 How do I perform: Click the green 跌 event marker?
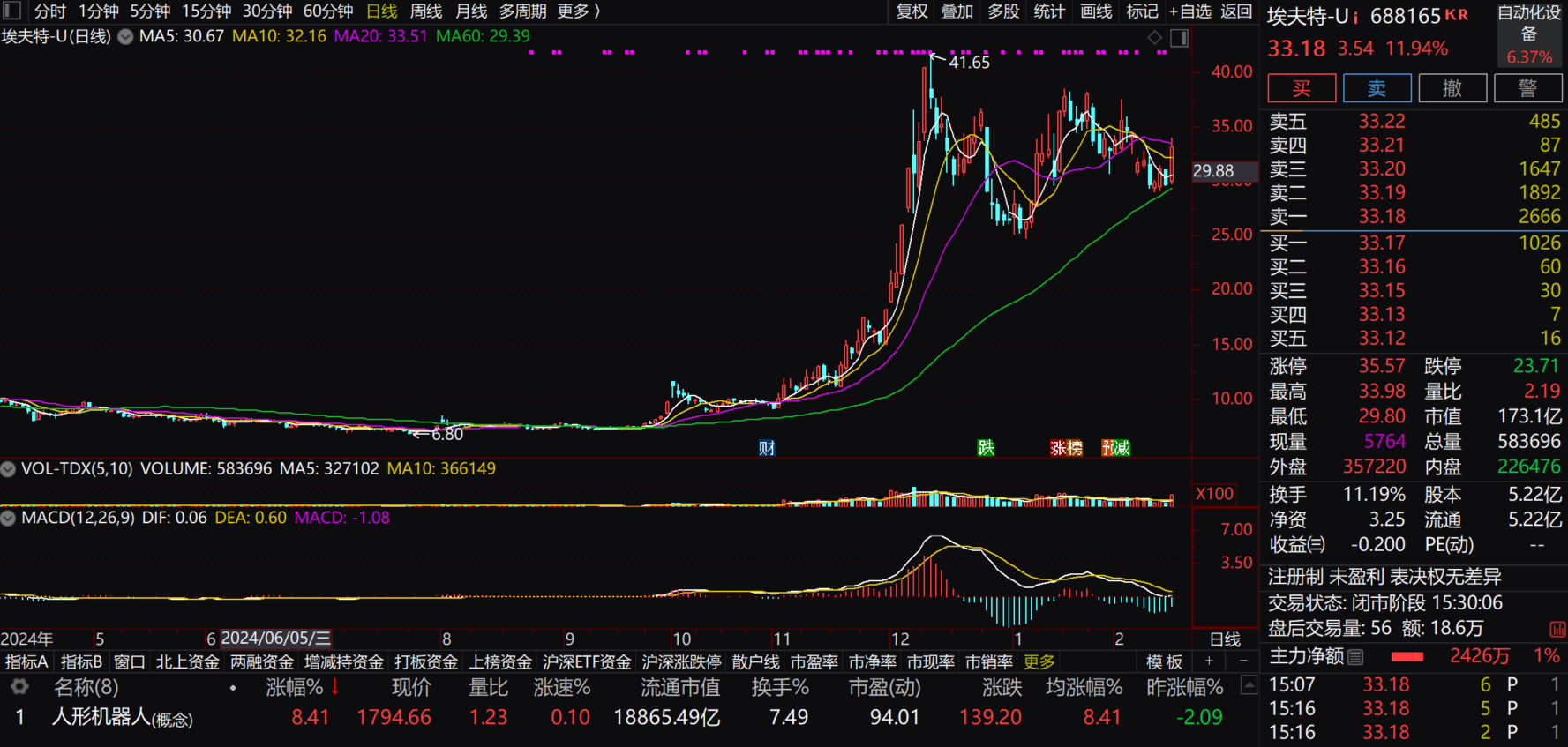coord(986,448)
